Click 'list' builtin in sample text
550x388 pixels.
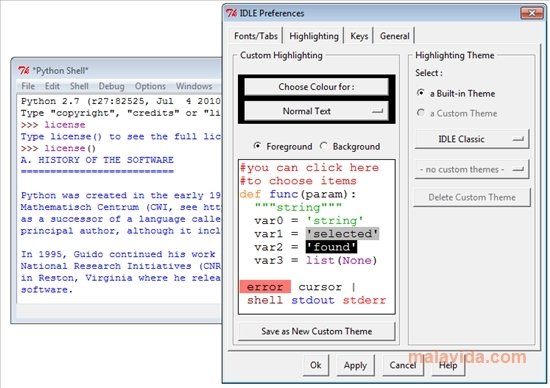coord(320,261)
